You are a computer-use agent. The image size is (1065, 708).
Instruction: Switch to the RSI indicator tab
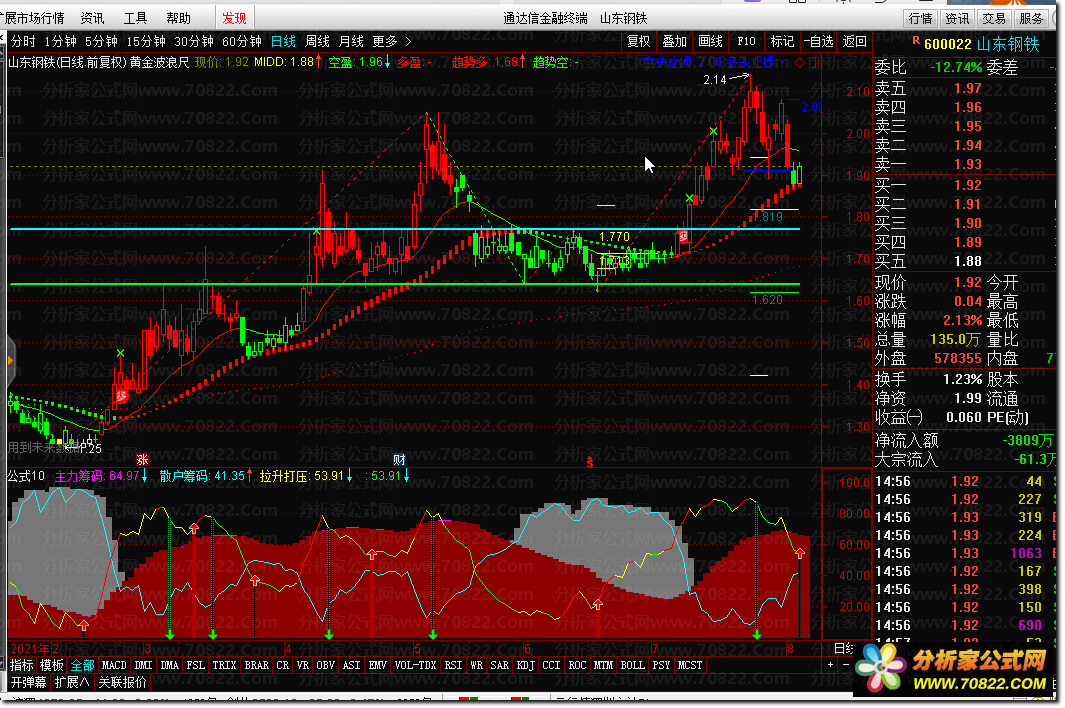coord(453,665)
